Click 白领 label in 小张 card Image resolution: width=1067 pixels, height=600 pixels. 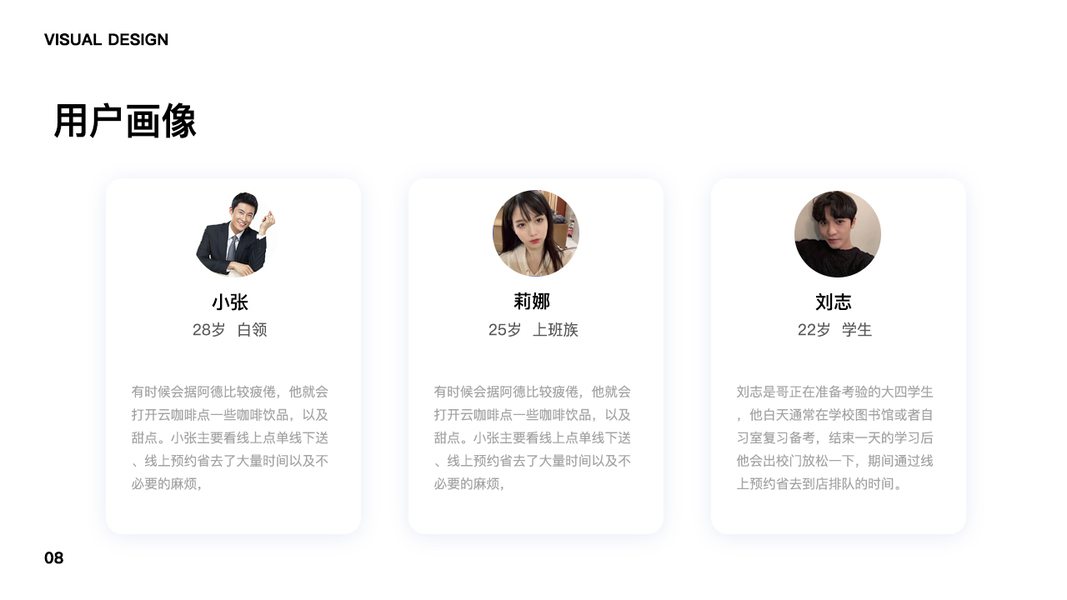pyautogui.click(x=252, y=330)
